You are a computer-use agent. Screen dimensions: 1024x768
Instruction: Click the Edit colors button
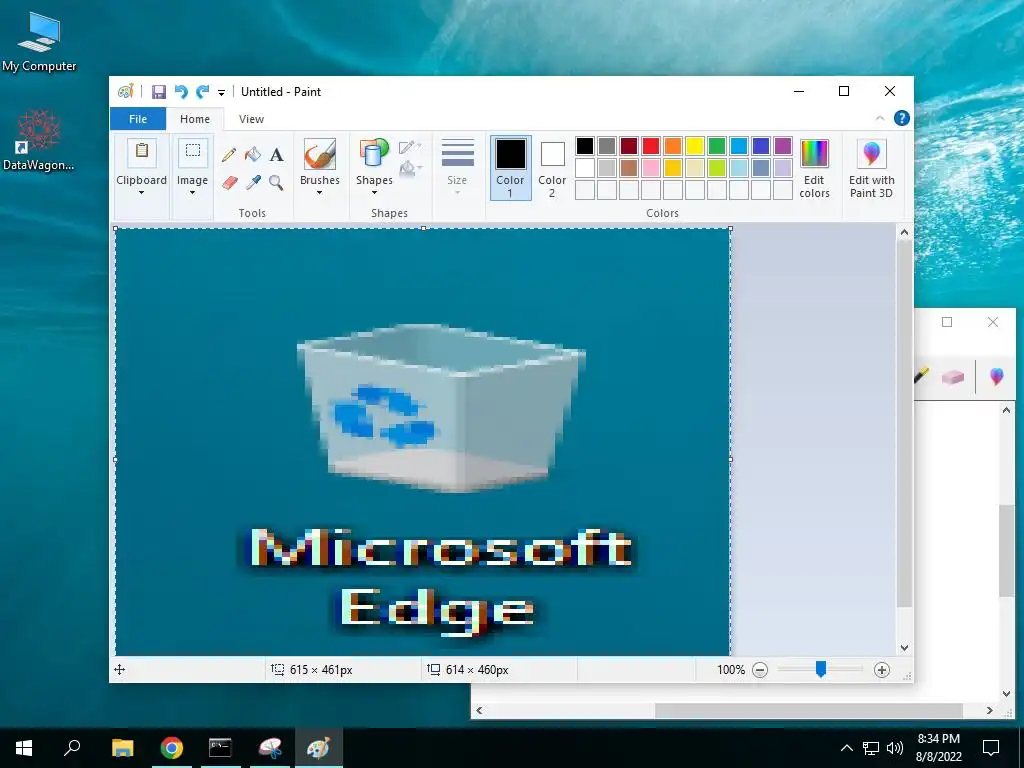pos(814,168)
